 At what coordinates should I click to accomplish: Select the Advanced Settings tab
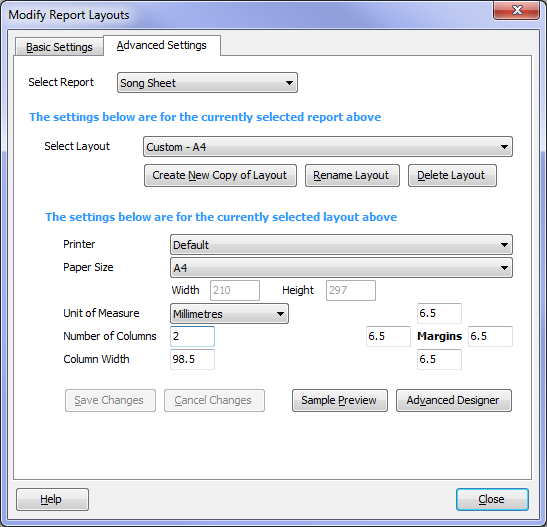pos(162,45)
